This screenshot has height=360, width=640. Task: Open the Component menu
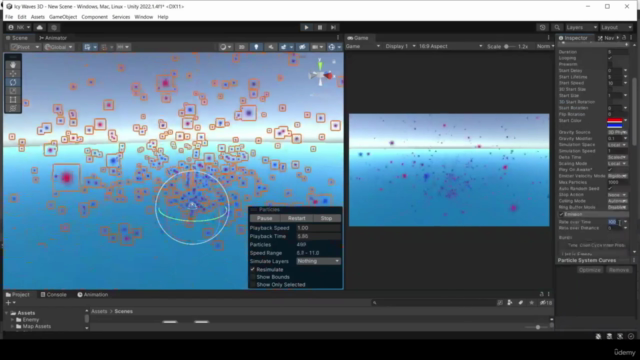tap(94, 17)
